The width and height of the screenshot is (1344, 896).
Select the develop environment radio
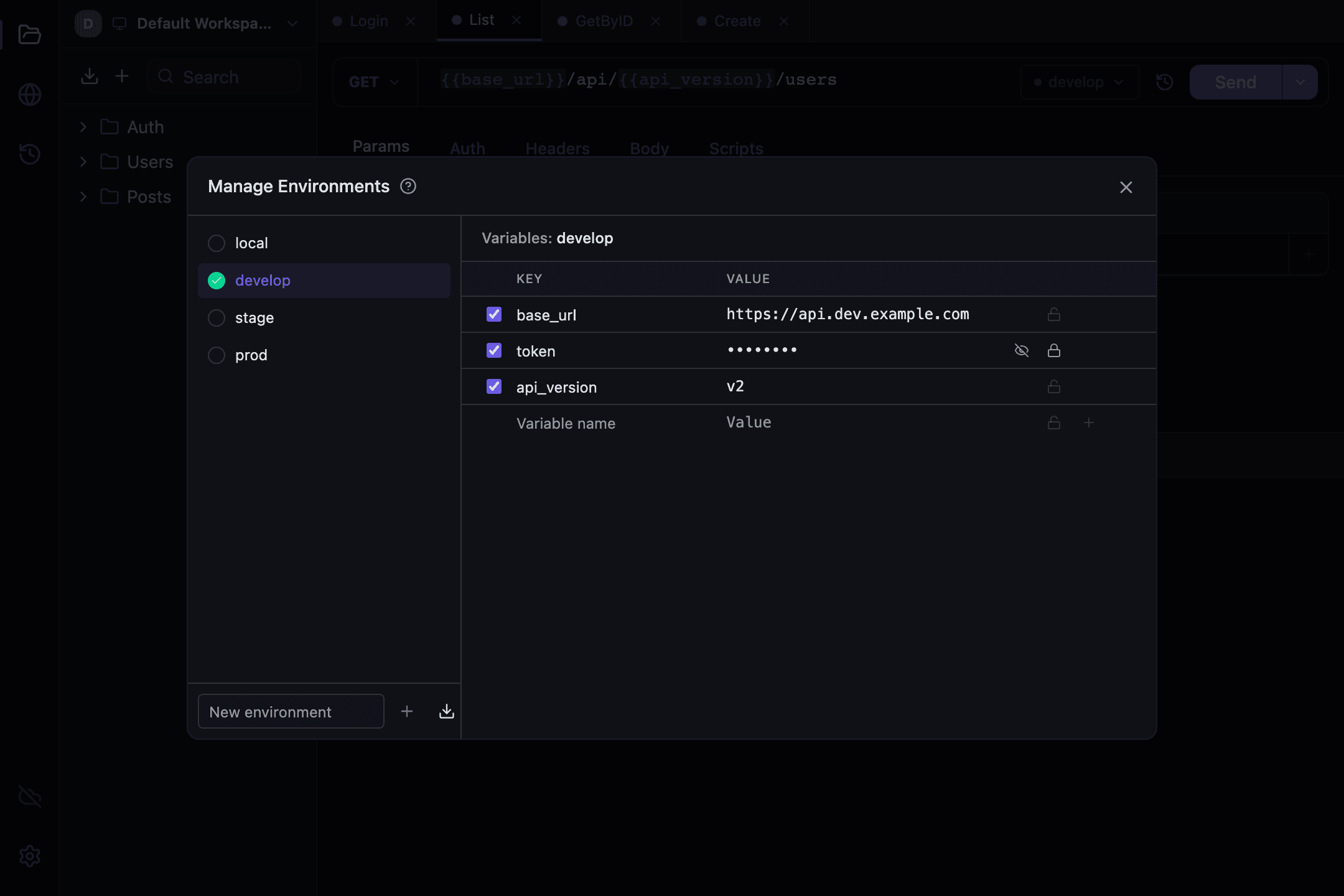[x=217, y=281]
